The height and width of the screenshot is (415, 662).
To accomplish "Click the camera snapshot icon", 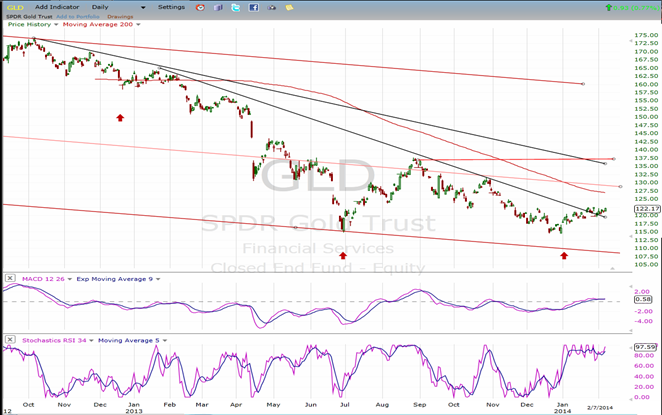I will (271, 7).
